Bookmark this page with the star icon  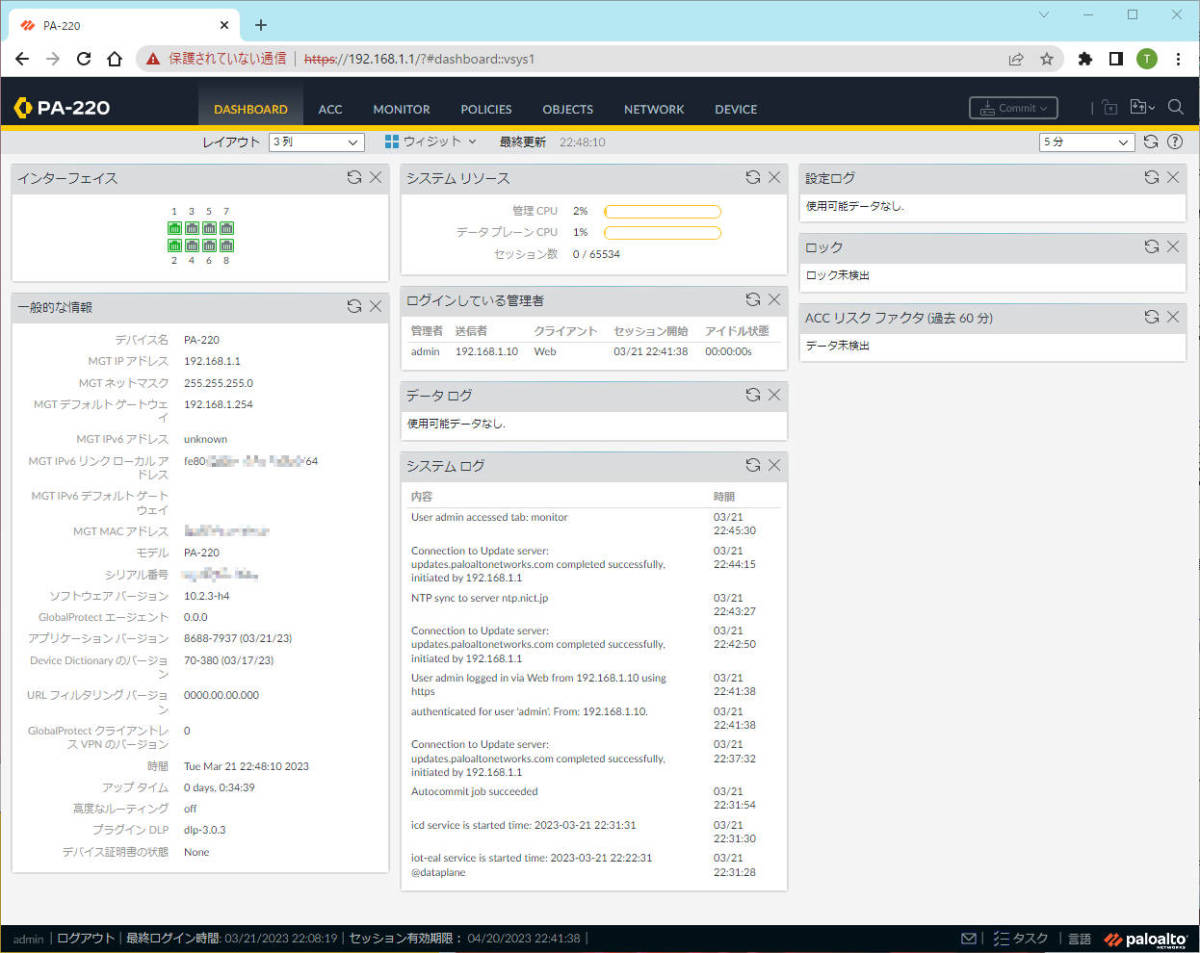pyautogui.click(x=1047, y=59)
